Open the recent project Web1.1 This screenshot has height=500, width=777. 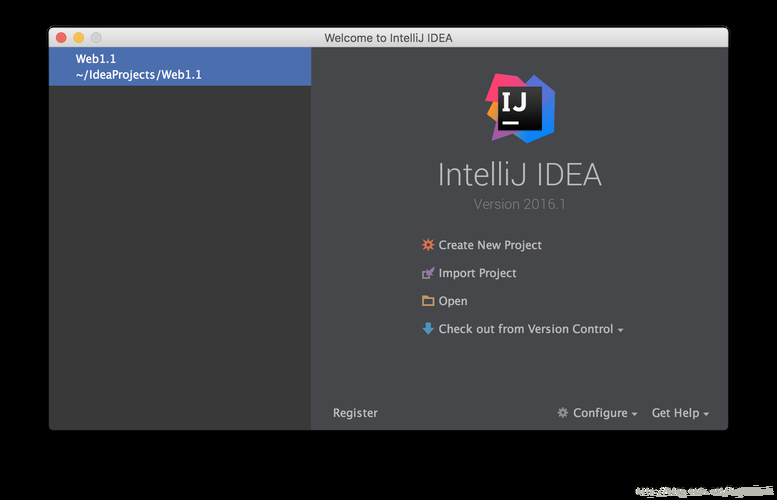[x=96, y=59]
